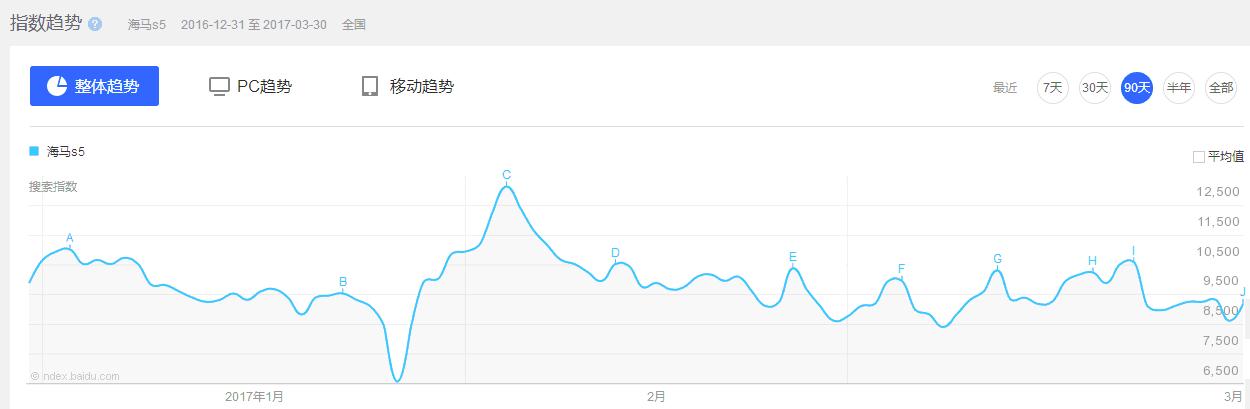Open the 全国 region selector
Image resolution: width=1250 pixels, height=409 pixels.
coord(354,24)
